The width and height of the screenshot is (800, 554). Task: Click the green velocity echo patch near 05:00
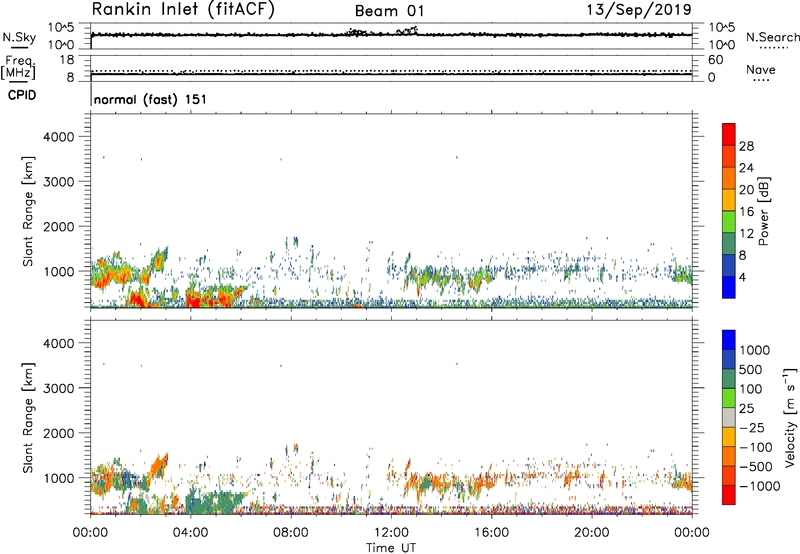pos(214,502)
